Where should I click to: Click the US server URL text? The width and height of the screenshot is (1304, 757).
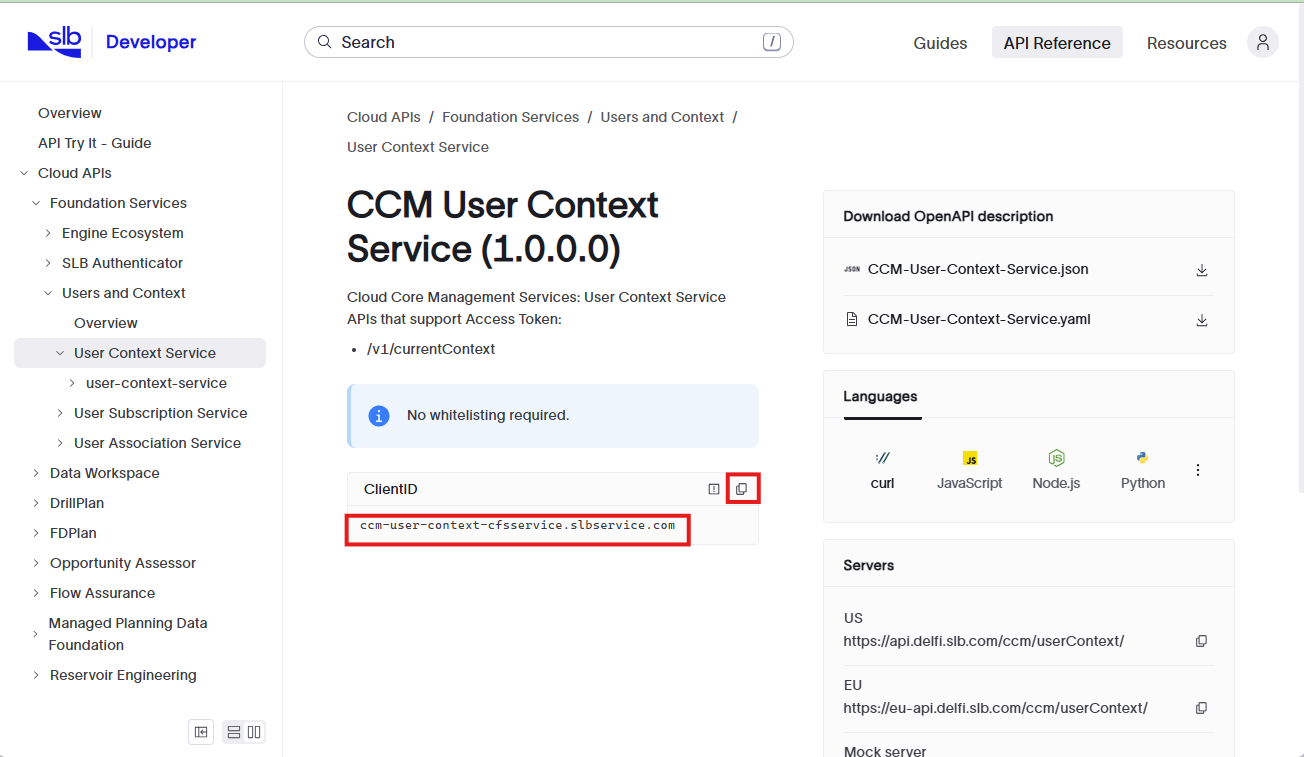(x=984, y=641)
